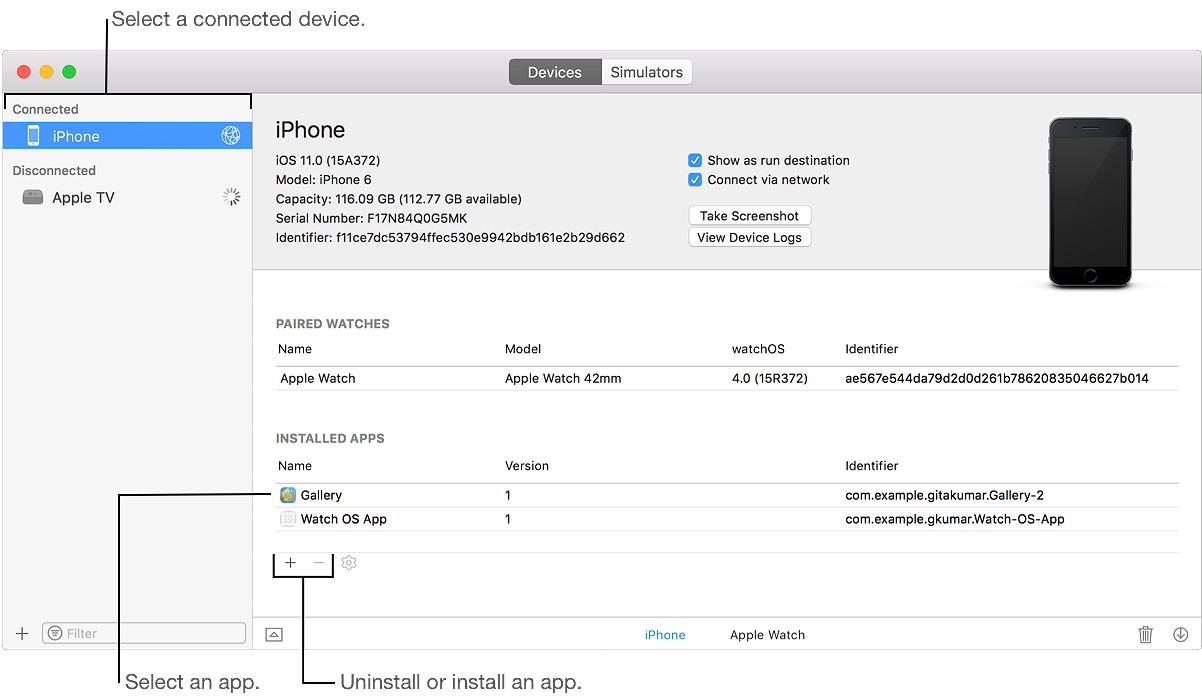Click the green zoom window button
The image size is (1202, 700).
pyautogui.click(x=69, y=72)
